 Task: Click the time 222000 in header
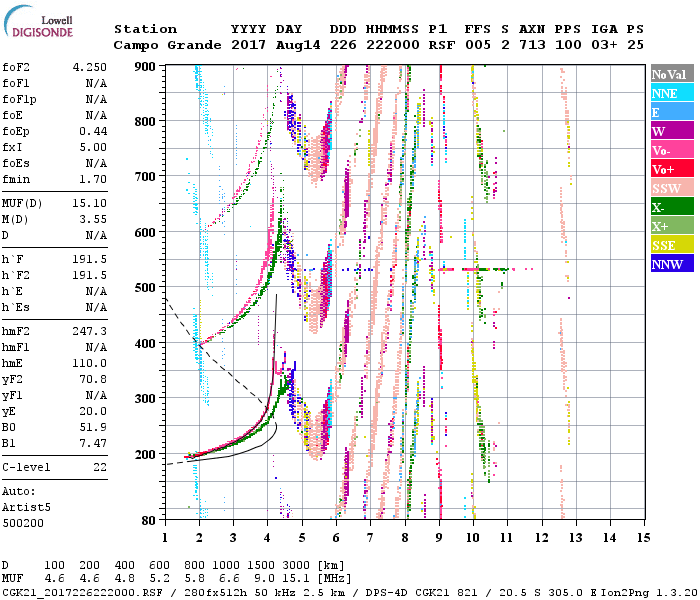(393, 45)
